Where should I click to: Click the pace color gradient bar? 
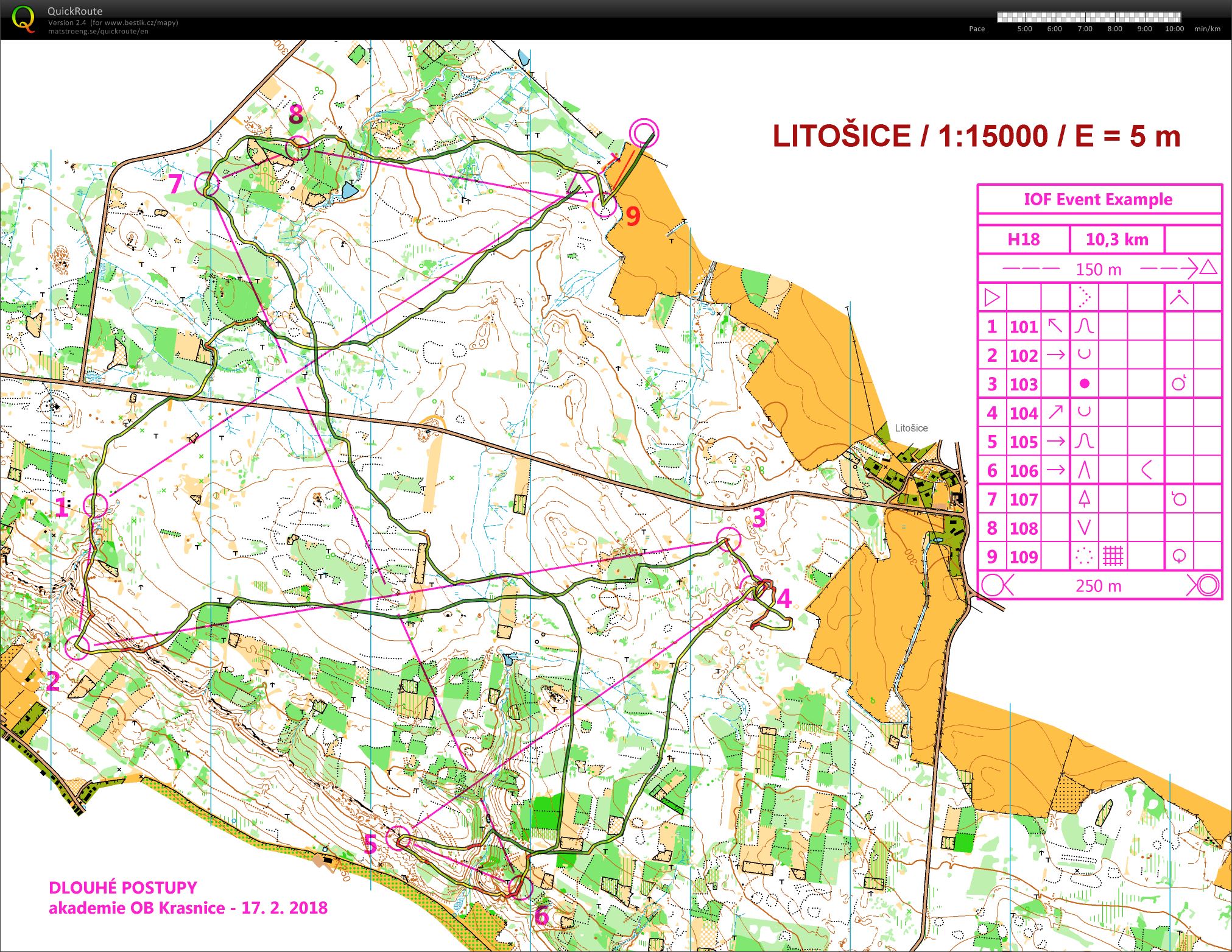tap(1088, 17)
